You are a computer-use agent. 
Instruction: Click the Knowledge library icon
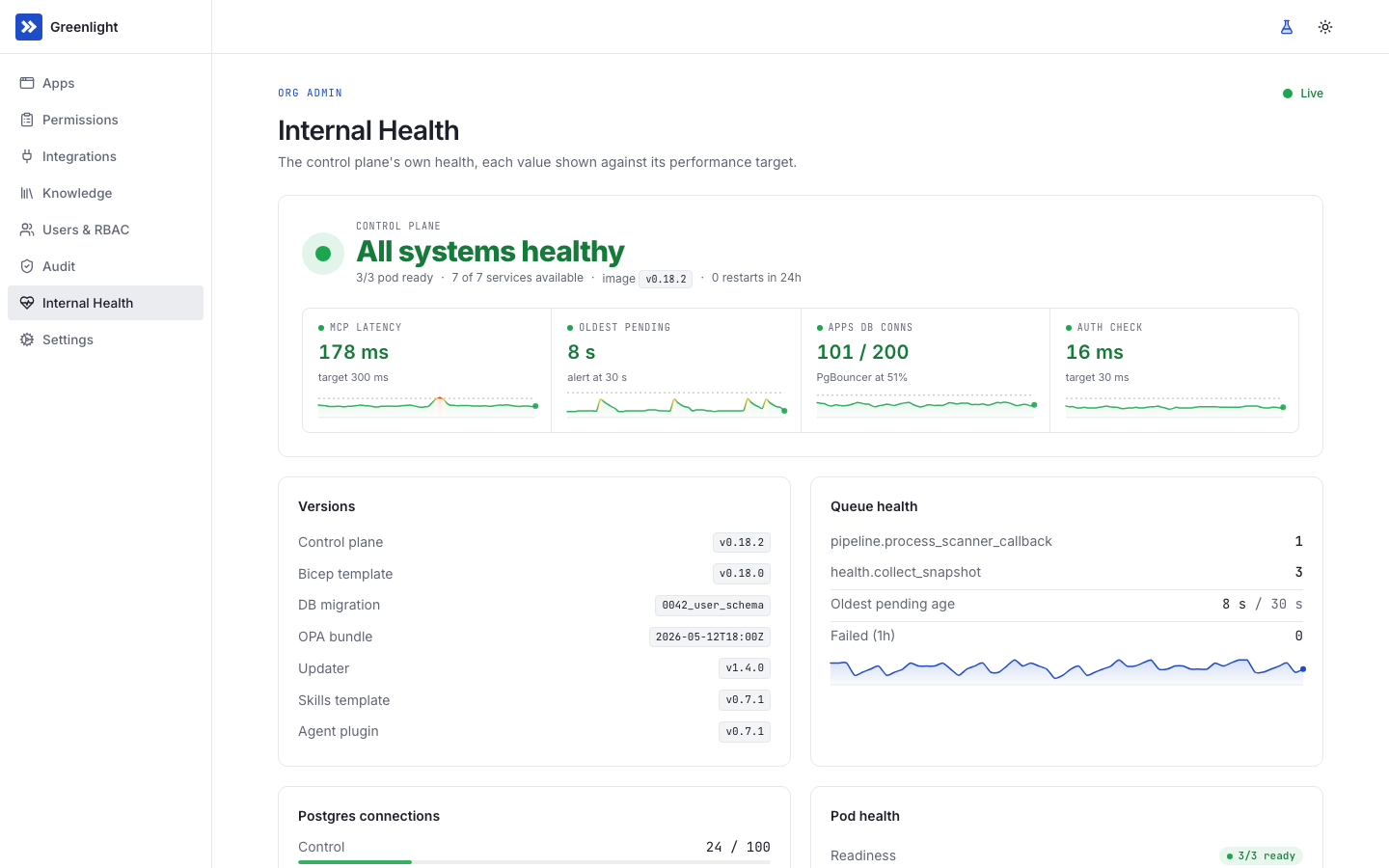coord(27,193)
